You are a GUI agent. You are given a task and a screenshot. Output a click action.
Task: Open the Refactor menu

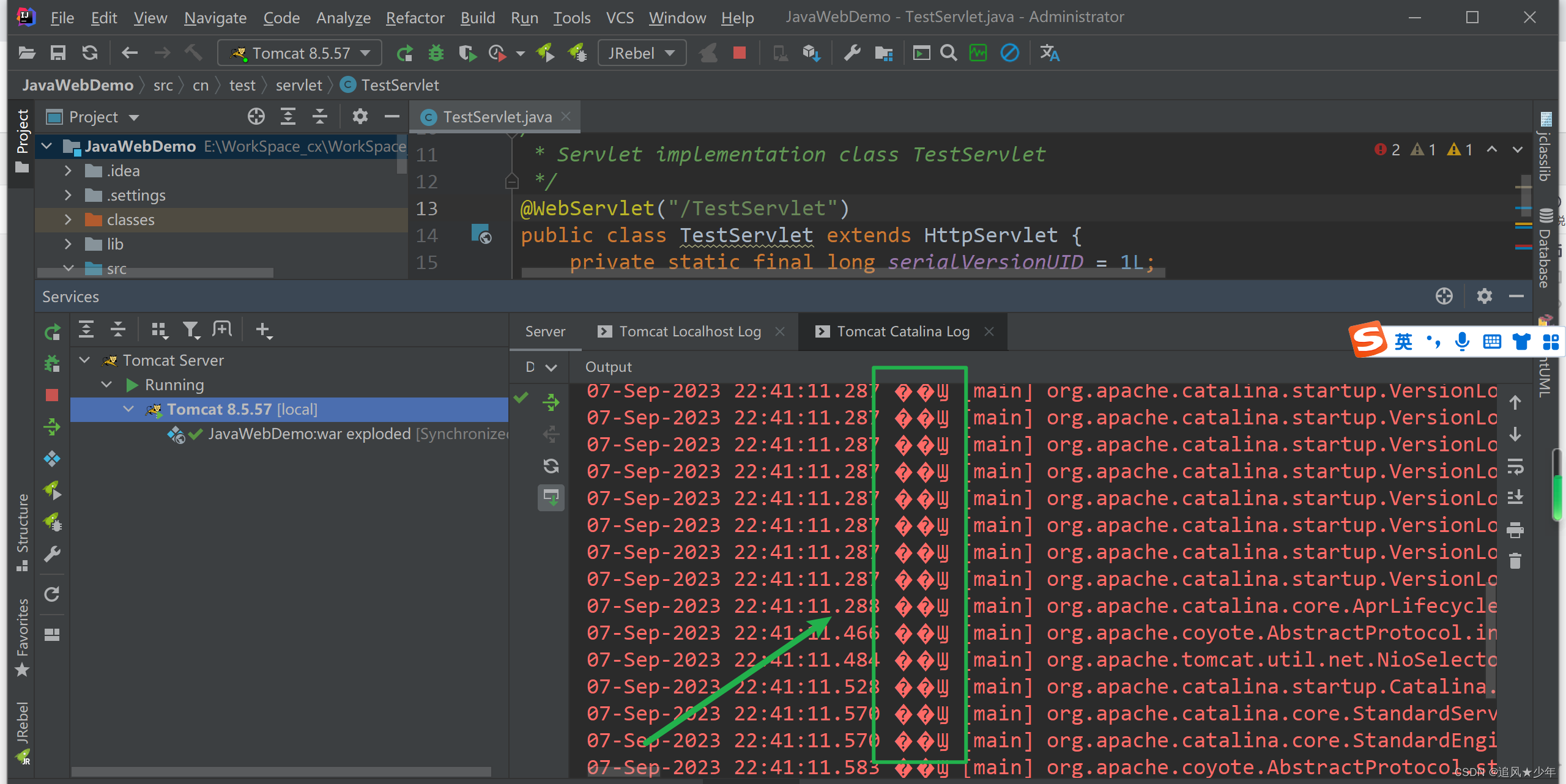[x=415, y=18]
